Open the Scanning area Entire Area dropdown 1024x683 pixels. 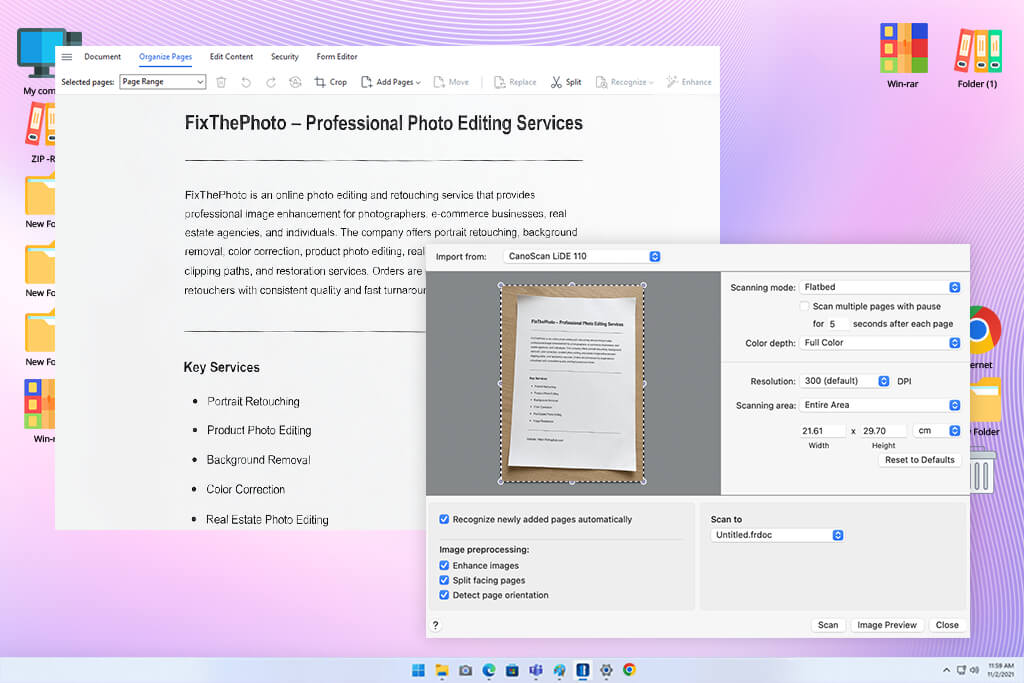point(880,405)
